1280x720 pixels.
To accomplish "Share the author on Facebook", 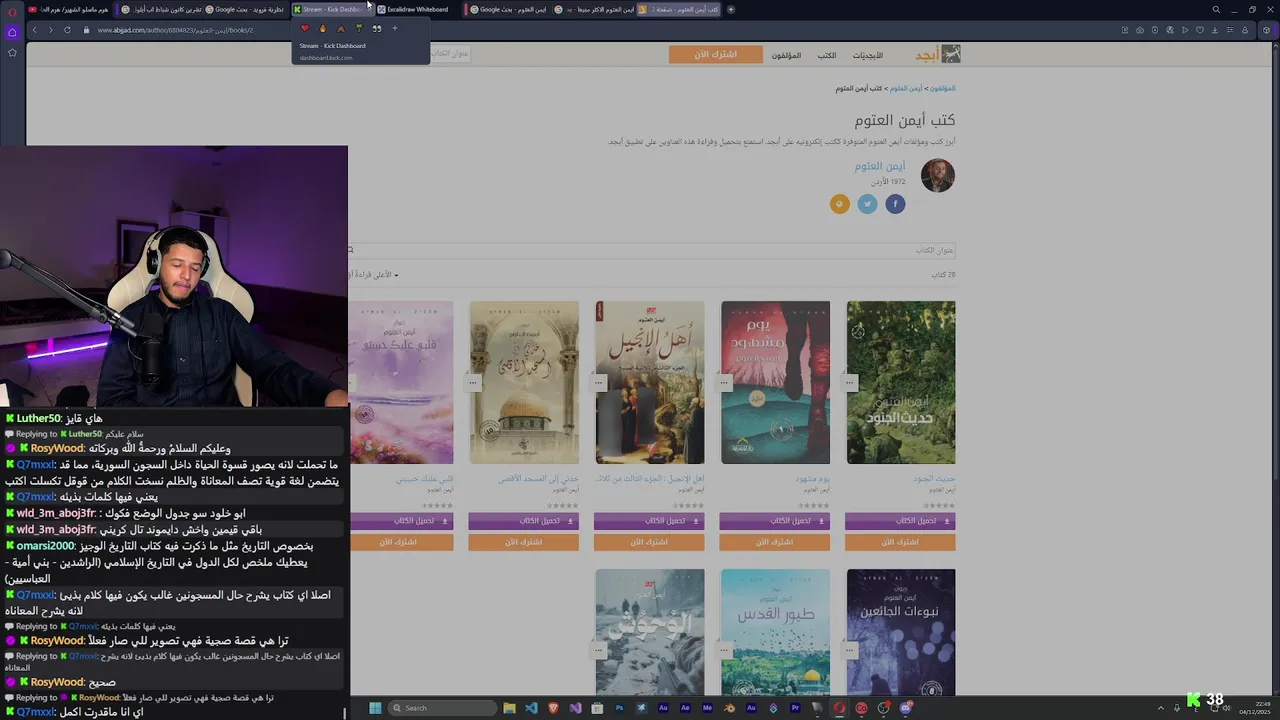I will (895, 204).
